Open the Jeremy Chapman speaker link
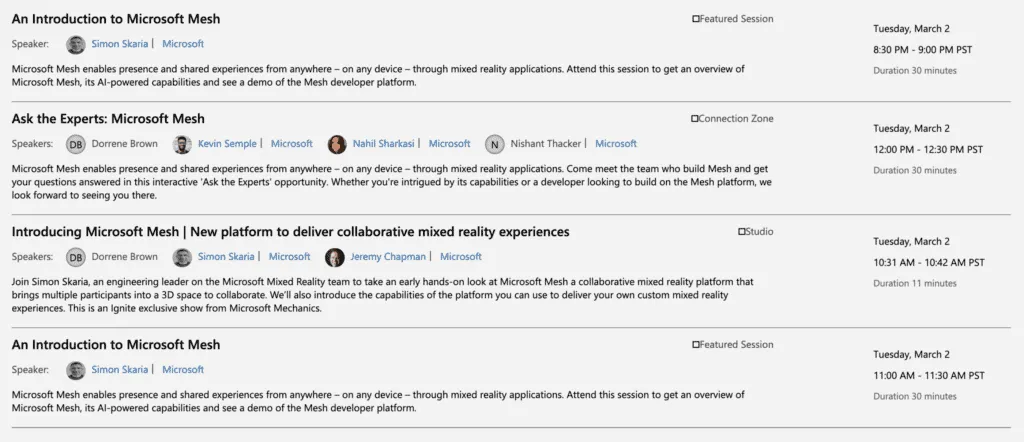The image size is (1024, 442). [x=381, y=257]
